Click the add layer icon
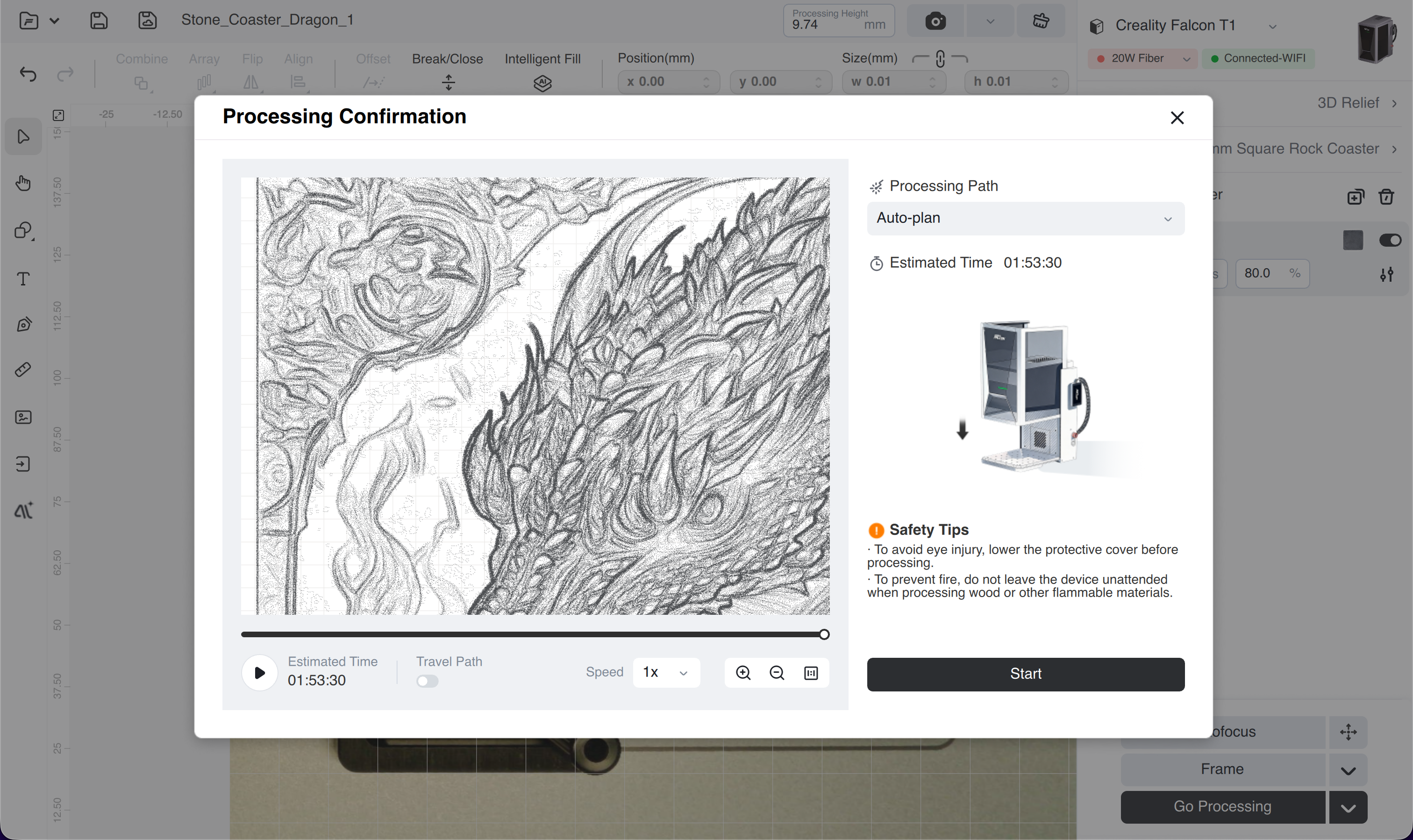 click(x=1355, y=196)
